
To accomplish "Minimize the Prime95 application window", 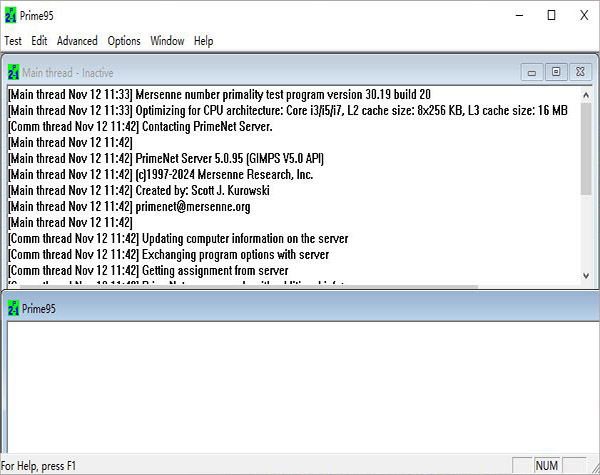I will [519, 15].
